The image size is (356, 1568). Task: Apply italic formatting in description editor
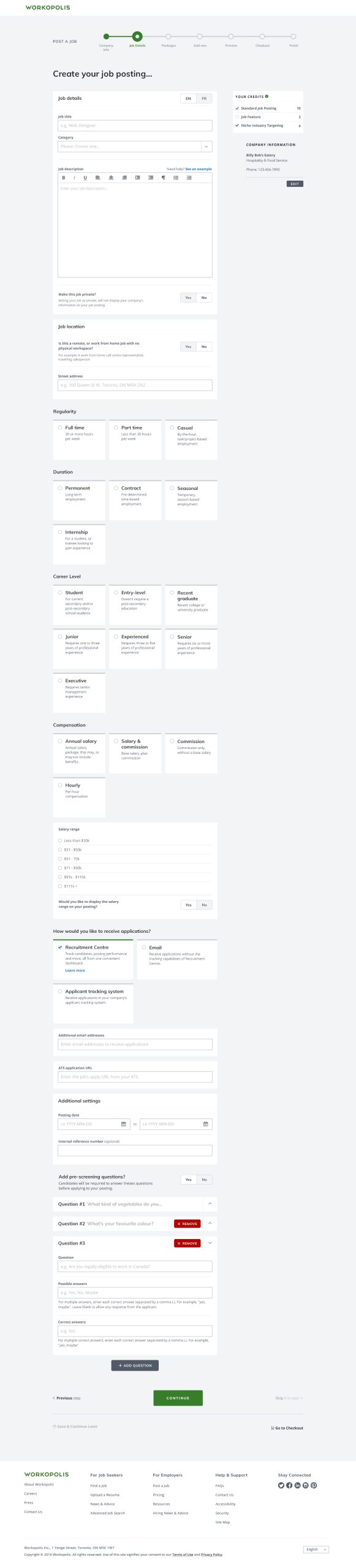[x=74, y=178]
